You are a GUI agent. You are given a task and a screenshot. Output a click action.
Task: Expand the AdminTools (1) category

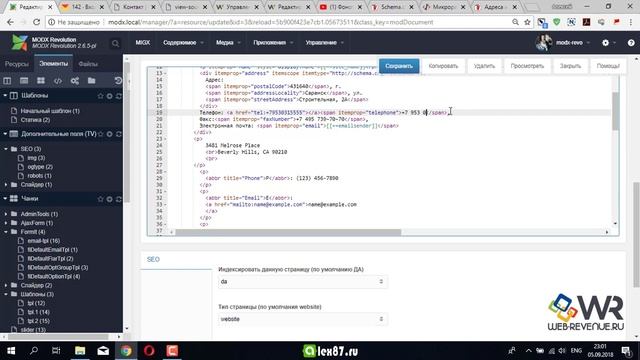click(6, 214)
